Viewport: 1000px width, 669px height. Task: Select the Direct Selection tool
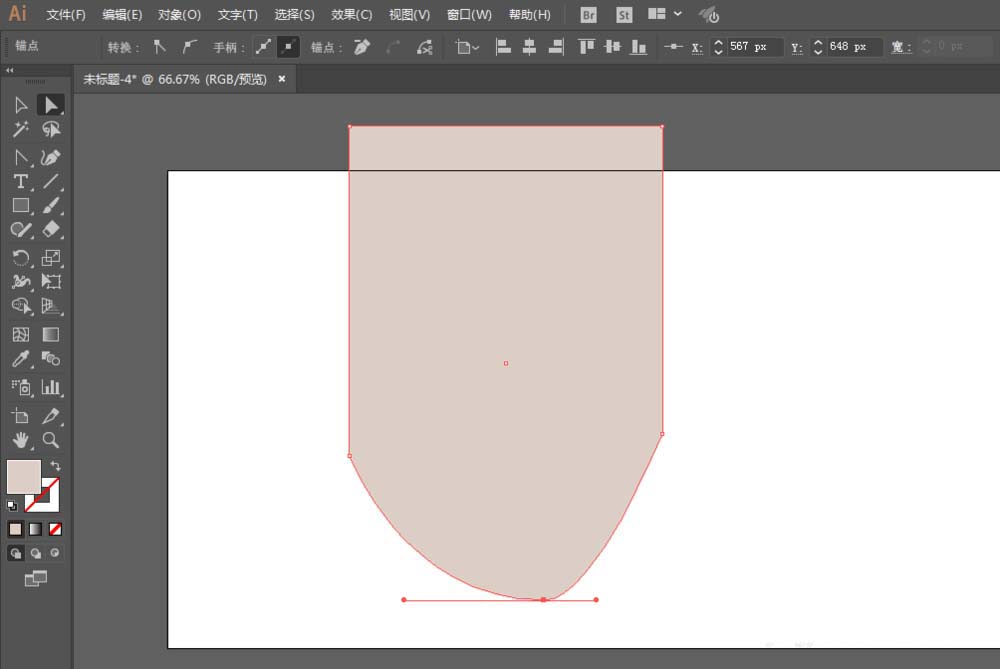(x=50, y=105)
